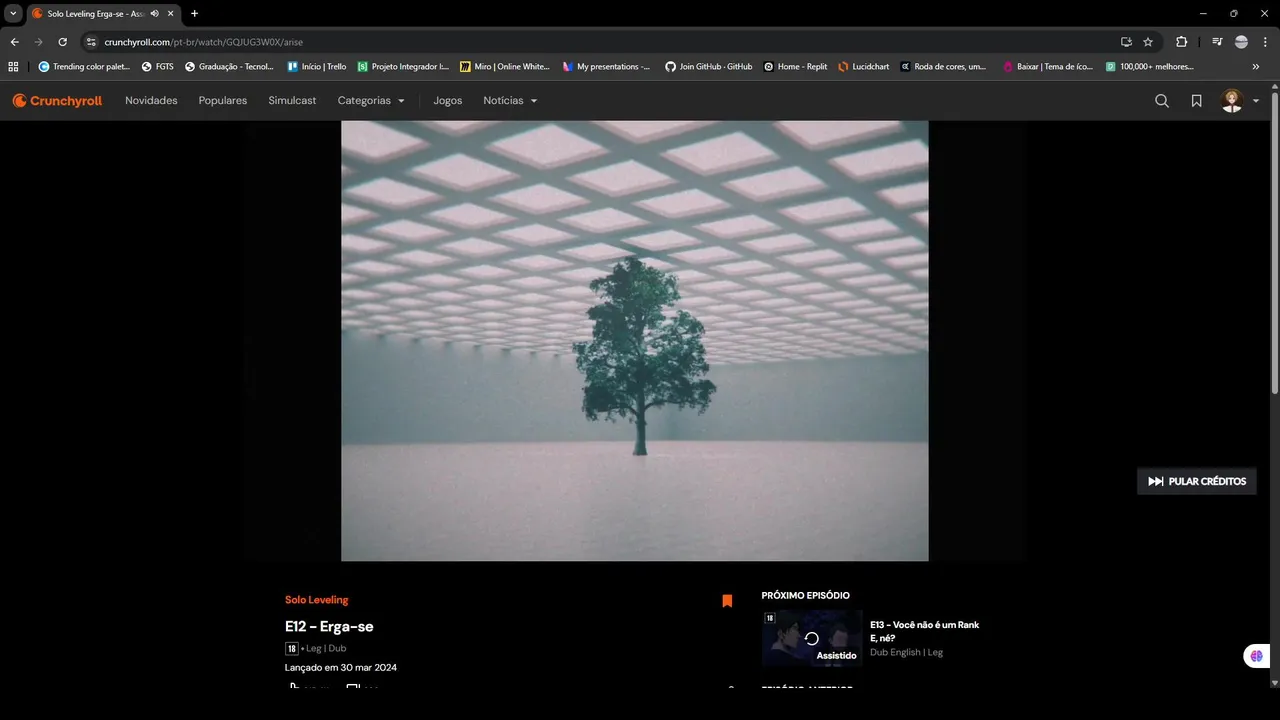
Task: View site information icon in address bar
Action: 91,42
